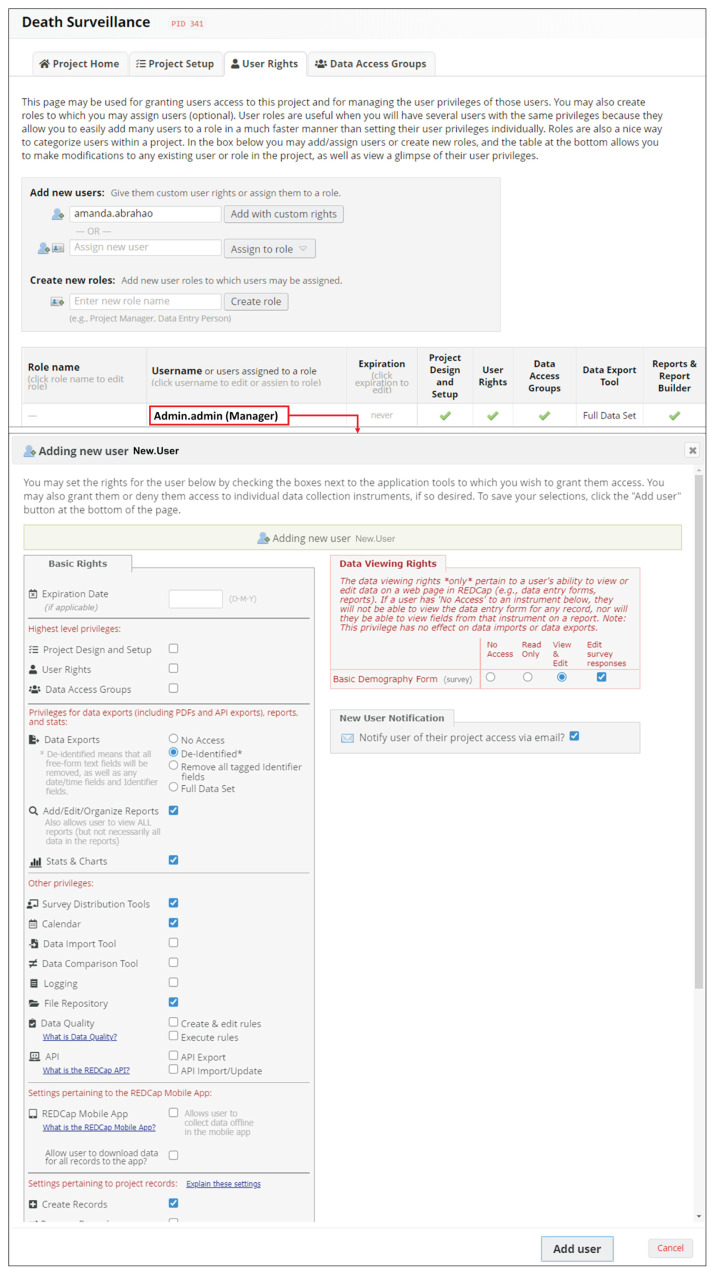715x1275 pixels.
Task: Click the Data Exports download icon
Action: (x=35, y=740)
